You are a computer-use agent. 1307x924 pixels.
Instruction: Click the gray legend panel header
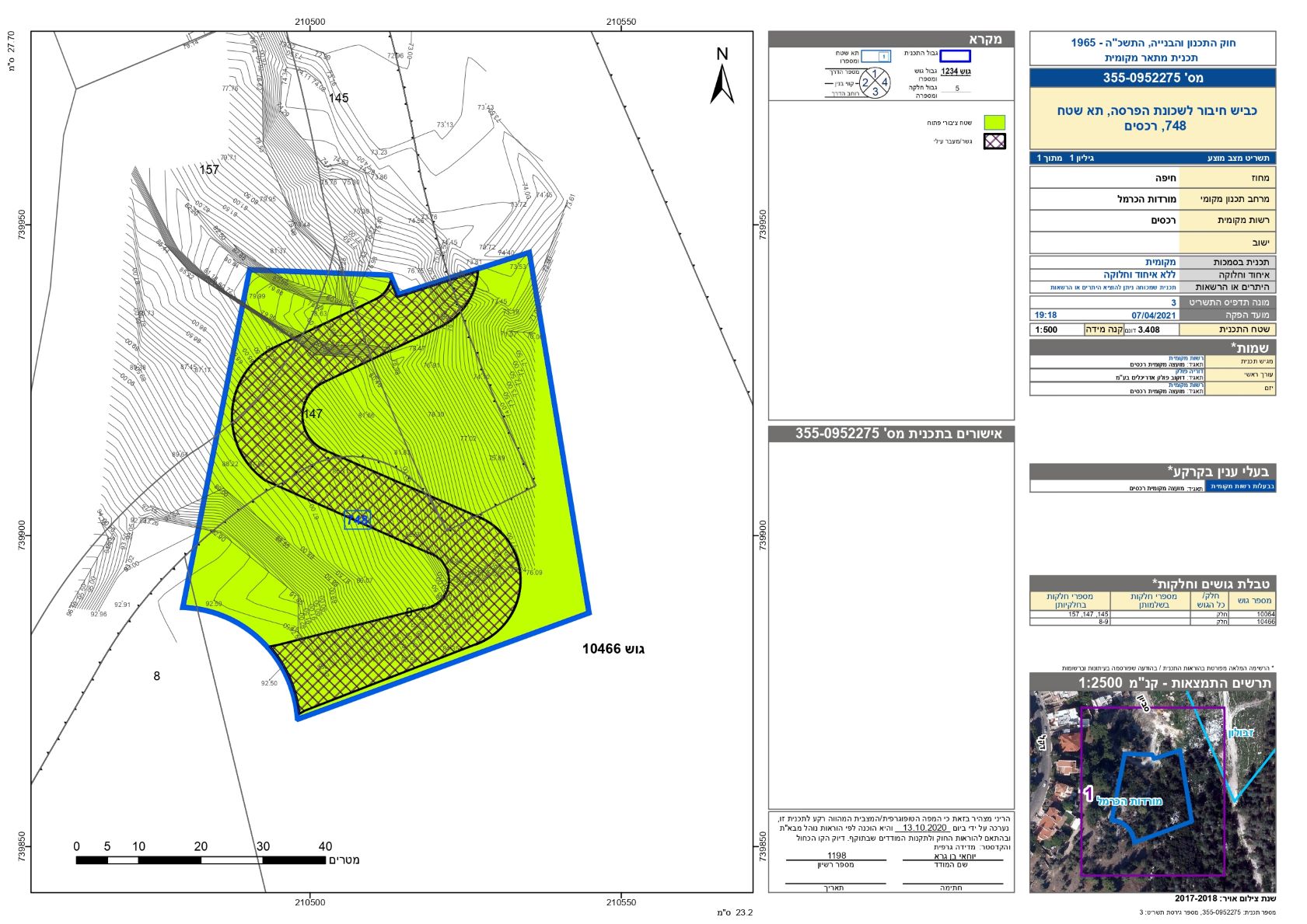[891, 40]
